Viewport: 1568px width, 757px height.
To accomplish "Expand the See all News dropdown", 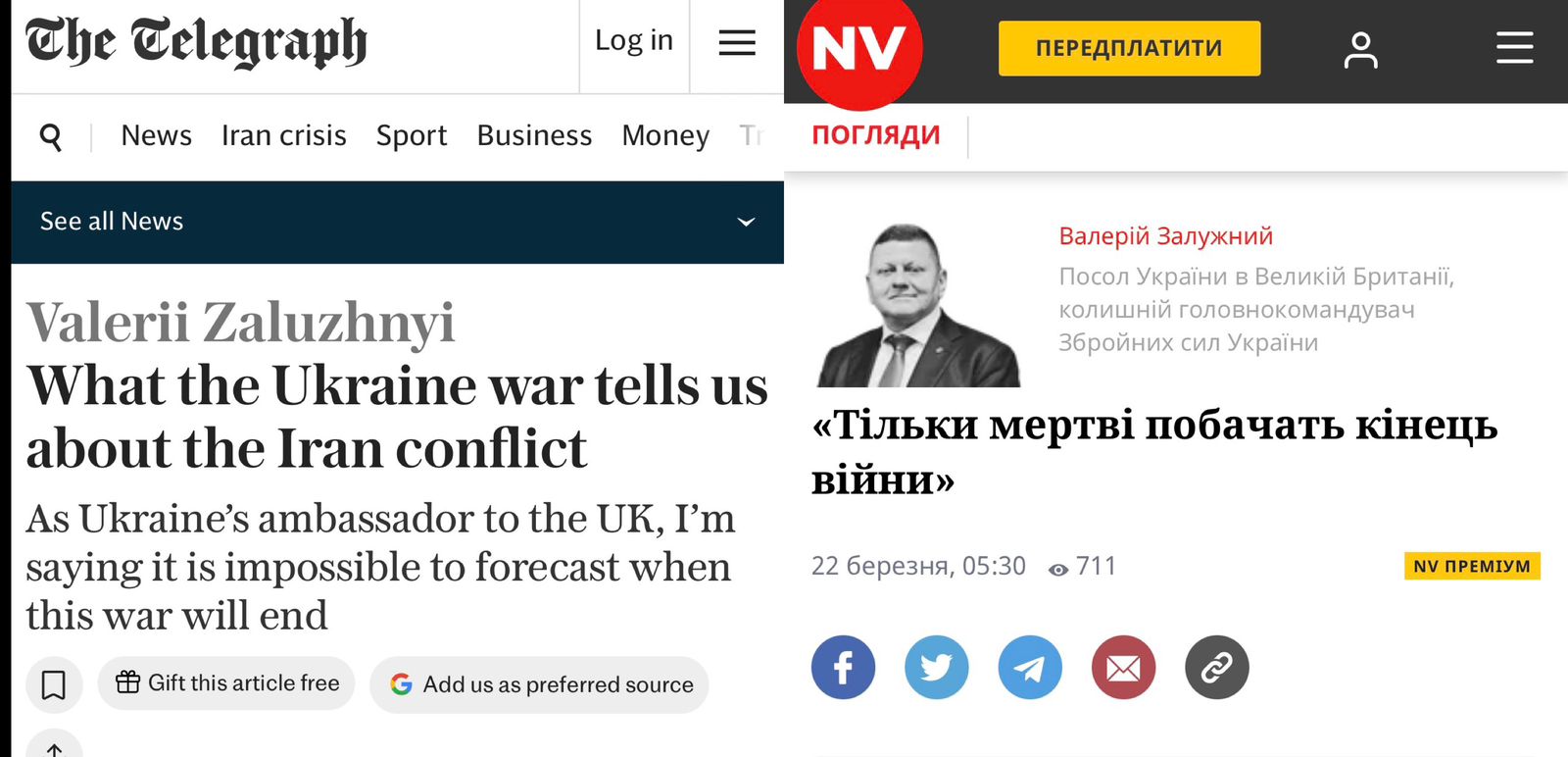I will coord(746,222).
